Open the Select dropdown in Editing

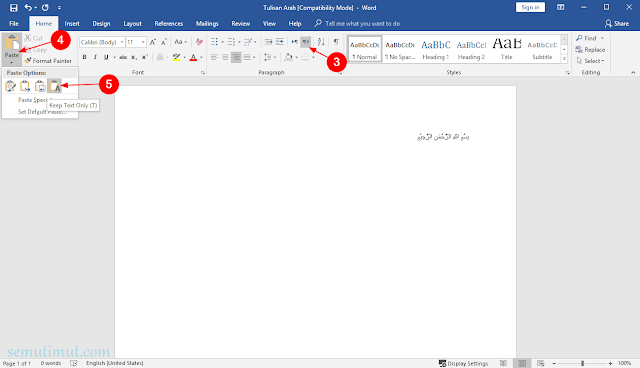pos(591,61)
